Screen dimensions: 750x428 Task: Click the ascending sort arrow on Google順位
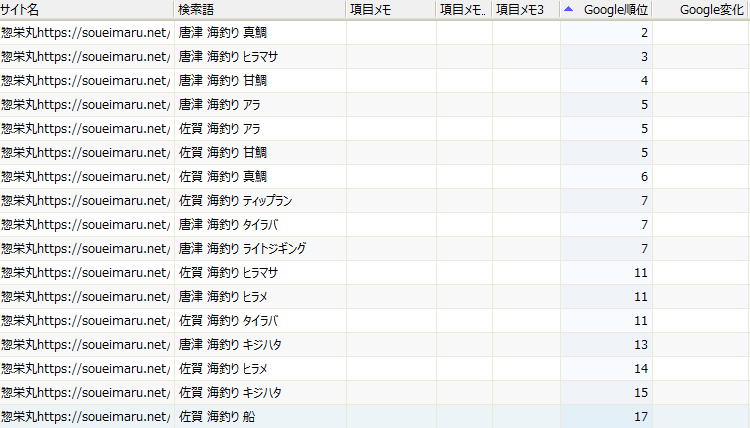(568, 9)
